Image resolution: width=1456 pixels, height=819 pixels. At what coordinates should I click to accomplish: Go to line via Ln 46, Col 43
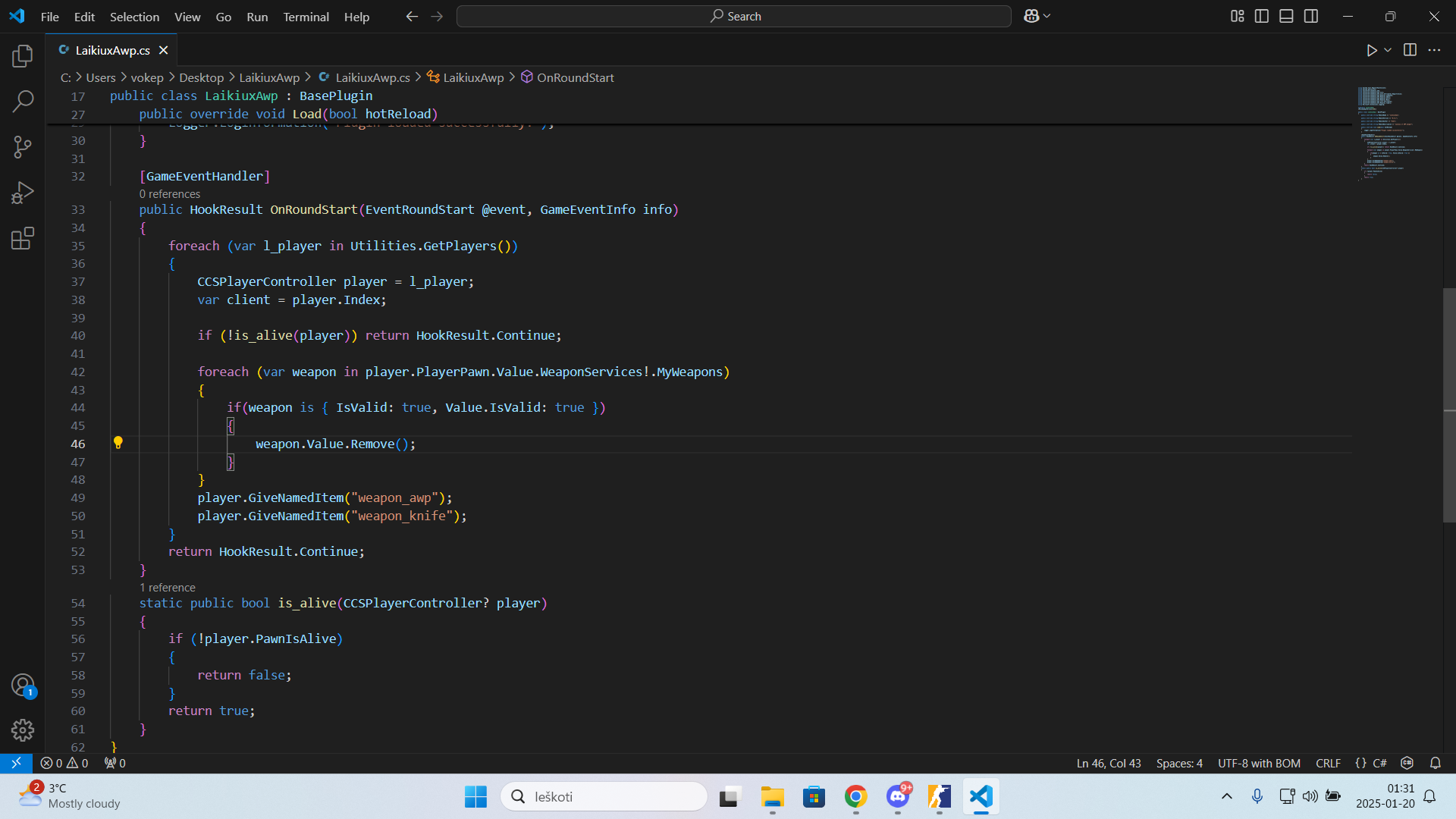1109,763
